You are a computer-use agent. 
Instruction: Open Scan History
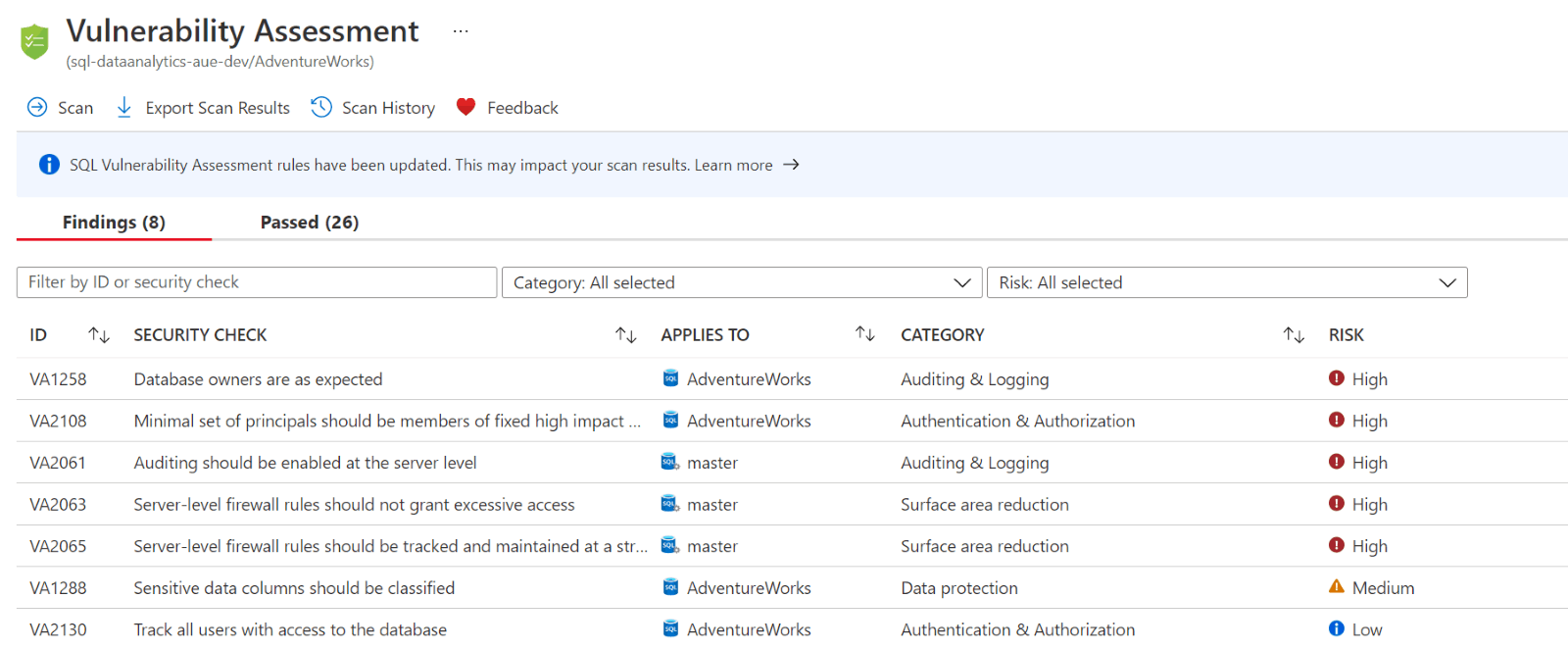373,108
